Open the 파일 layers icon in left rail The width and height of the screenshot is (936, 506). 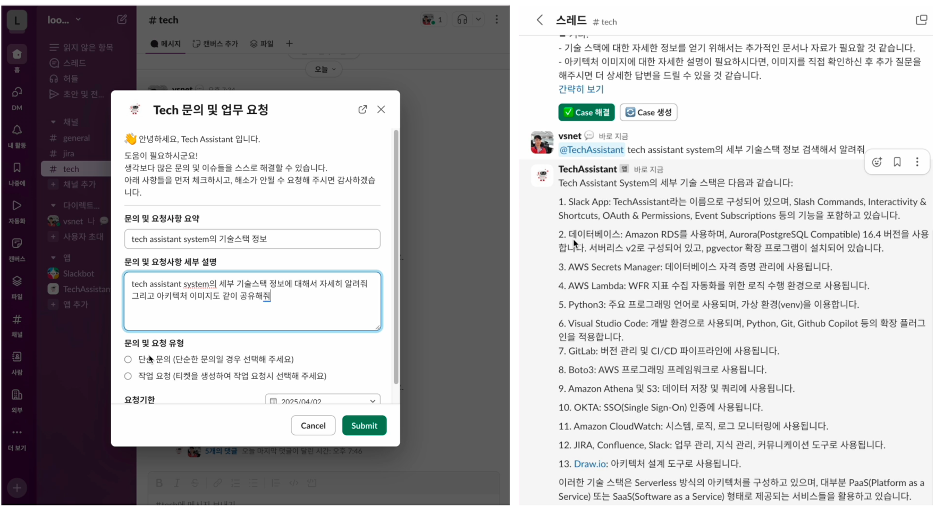click(17, 281)
